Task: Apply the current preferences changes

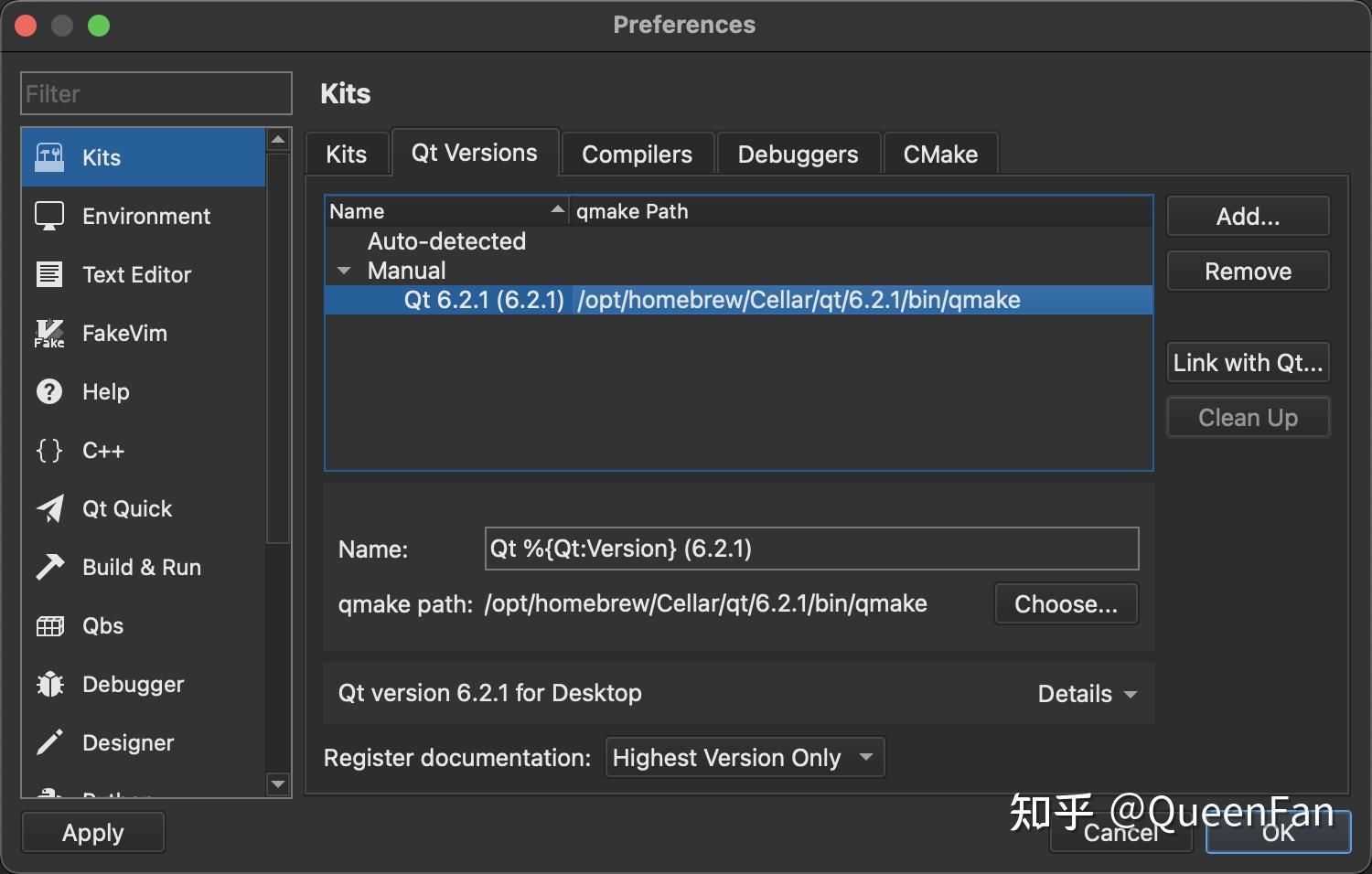Action: (92, 832)
